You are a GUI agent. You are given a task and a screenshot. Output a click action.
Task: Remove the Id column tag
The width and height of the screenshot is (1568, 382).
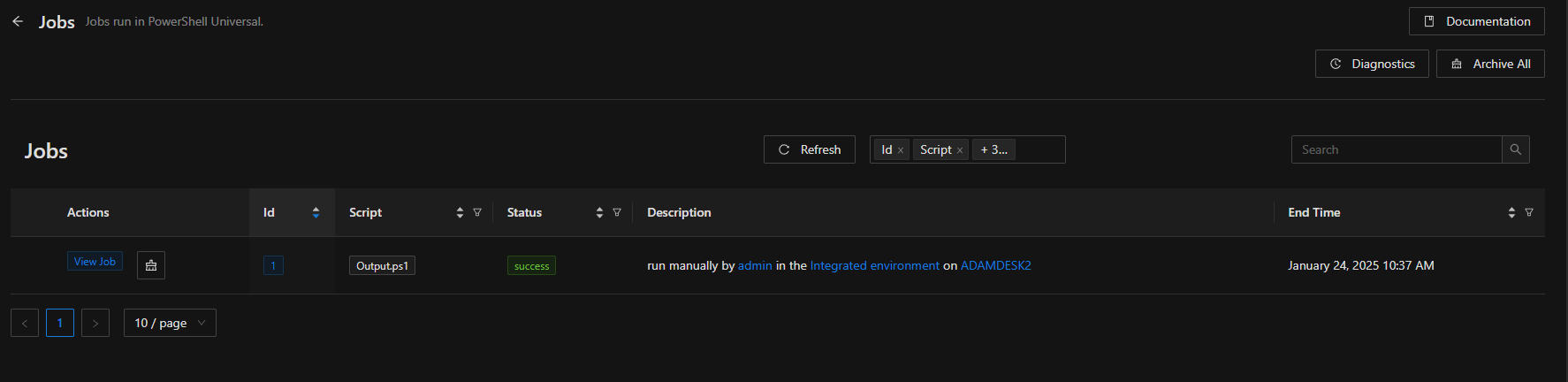click(x=901, y=150)
